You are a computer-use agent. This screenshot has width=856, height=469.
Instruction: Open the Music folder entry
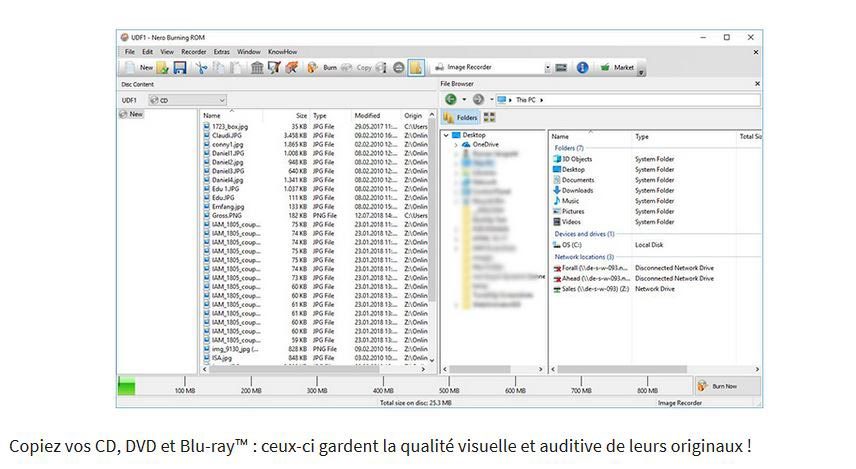tap(566, 201)
